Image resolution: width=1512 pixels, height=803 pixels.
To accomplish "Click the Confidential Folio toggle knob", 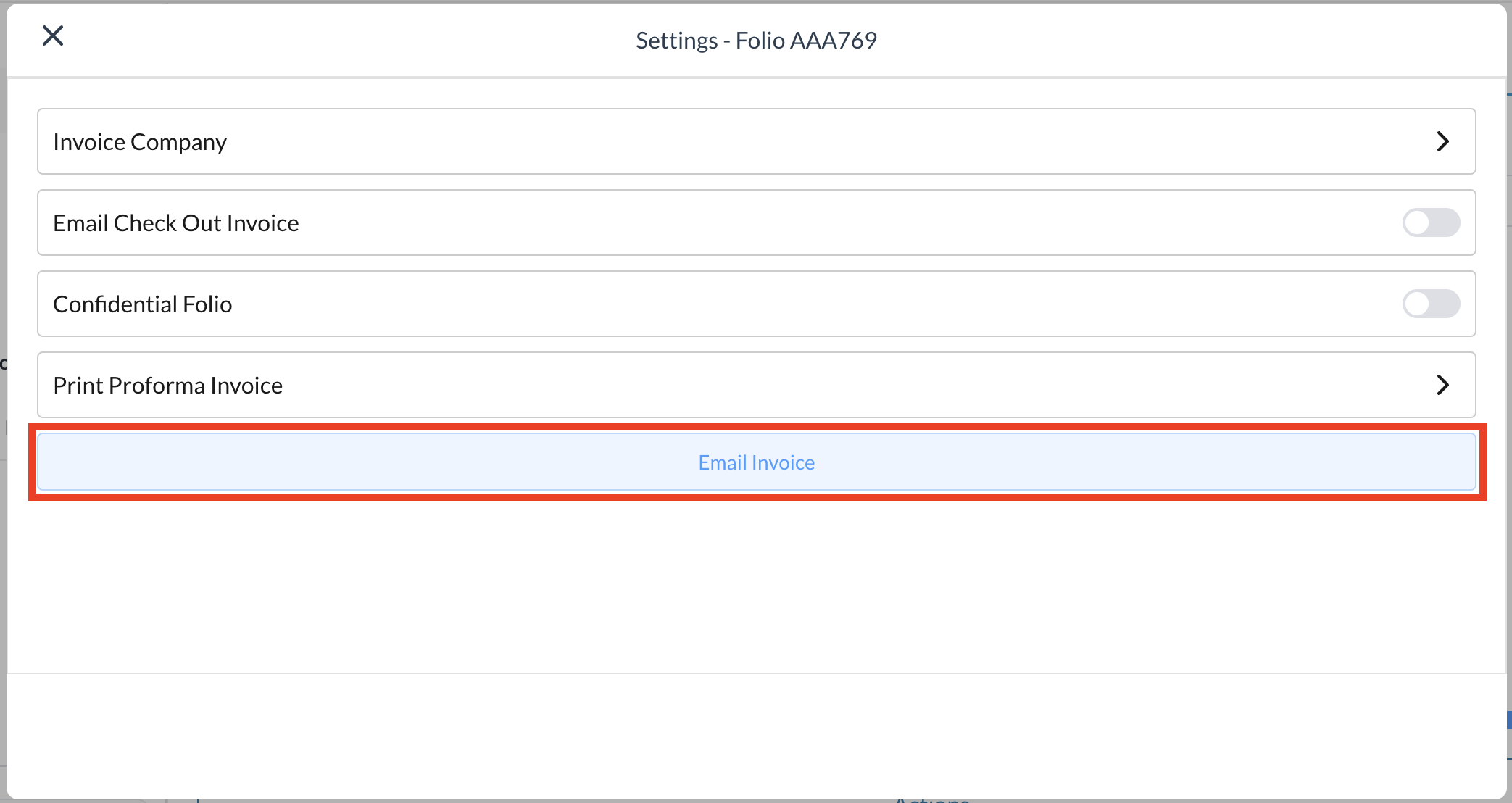I will pos(1418,304).
